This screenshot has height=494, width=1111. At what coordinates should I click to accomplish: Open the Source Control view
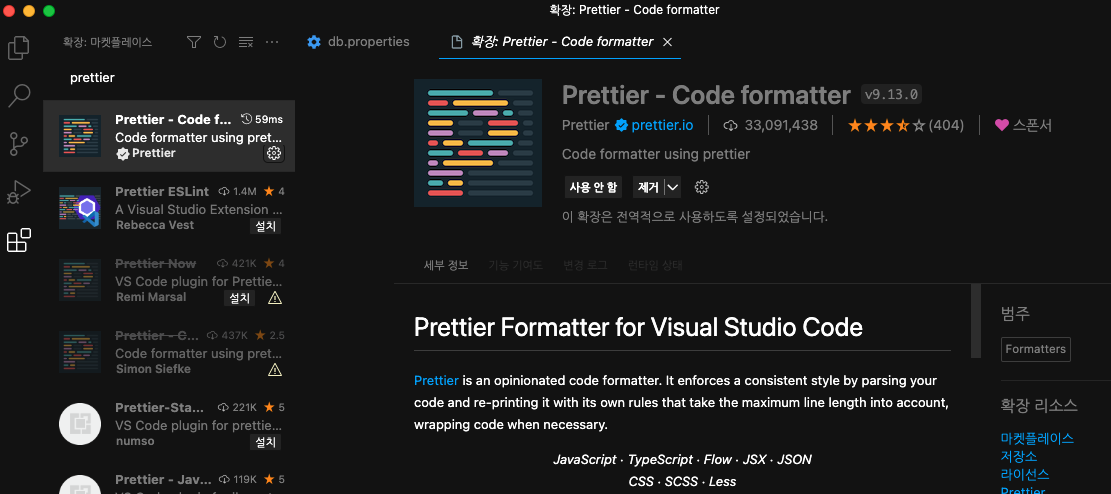tap(18, 144)
